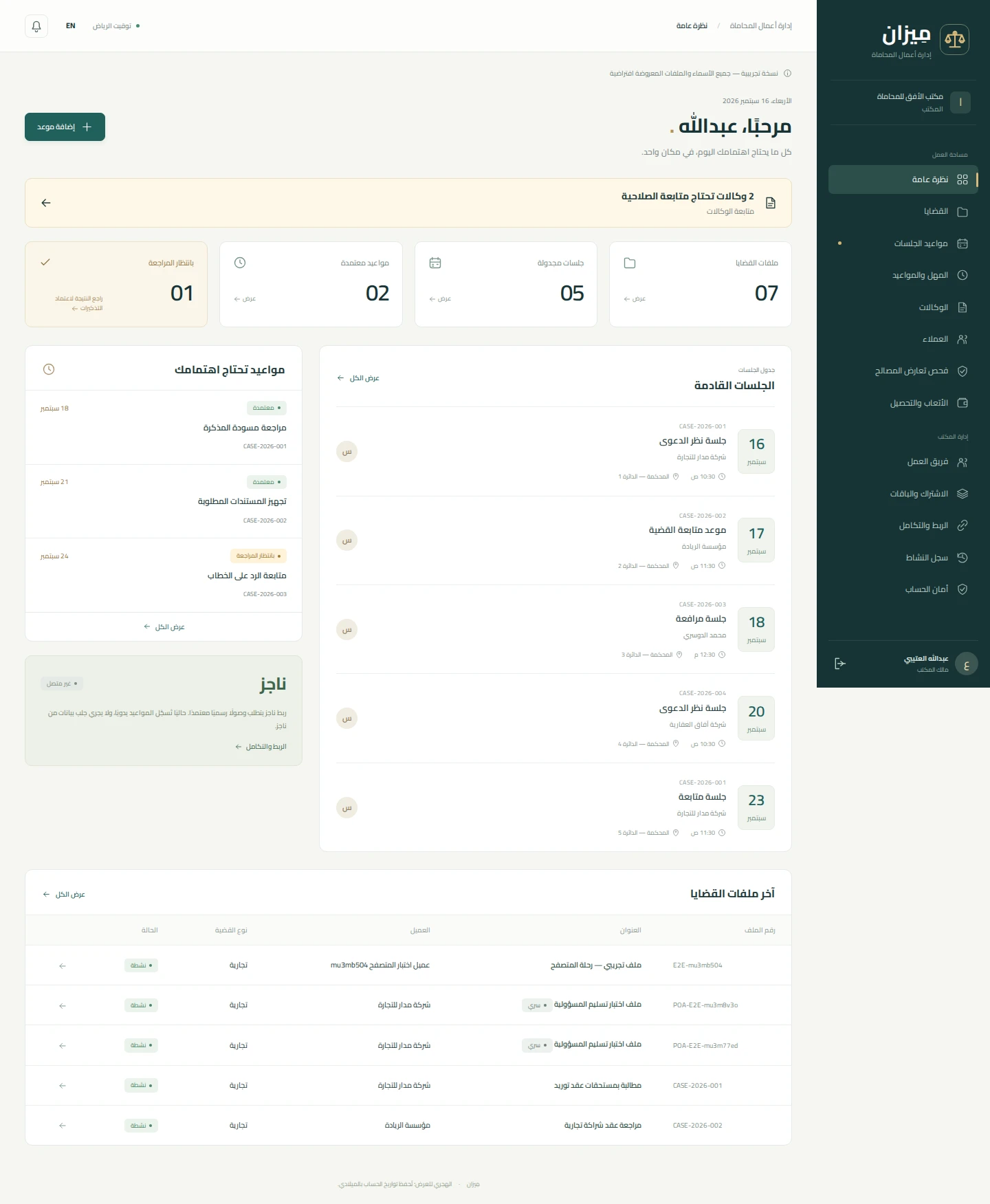
Task: Open the 23 سبتمبر جلسة متابعة session
Action: (555, 807)
